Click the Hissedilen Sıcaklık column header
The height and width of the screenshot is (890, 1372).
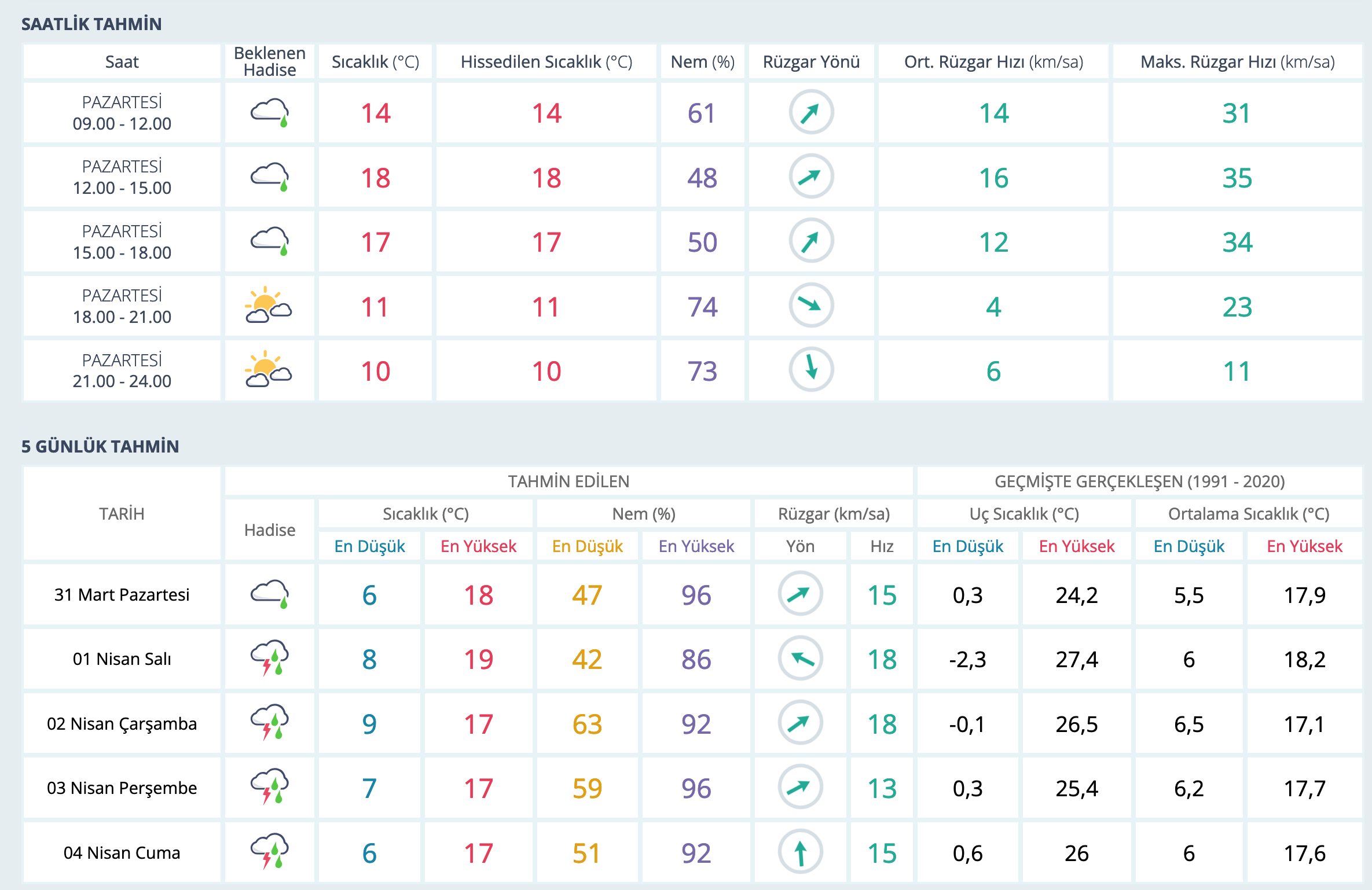coord(546,61)
